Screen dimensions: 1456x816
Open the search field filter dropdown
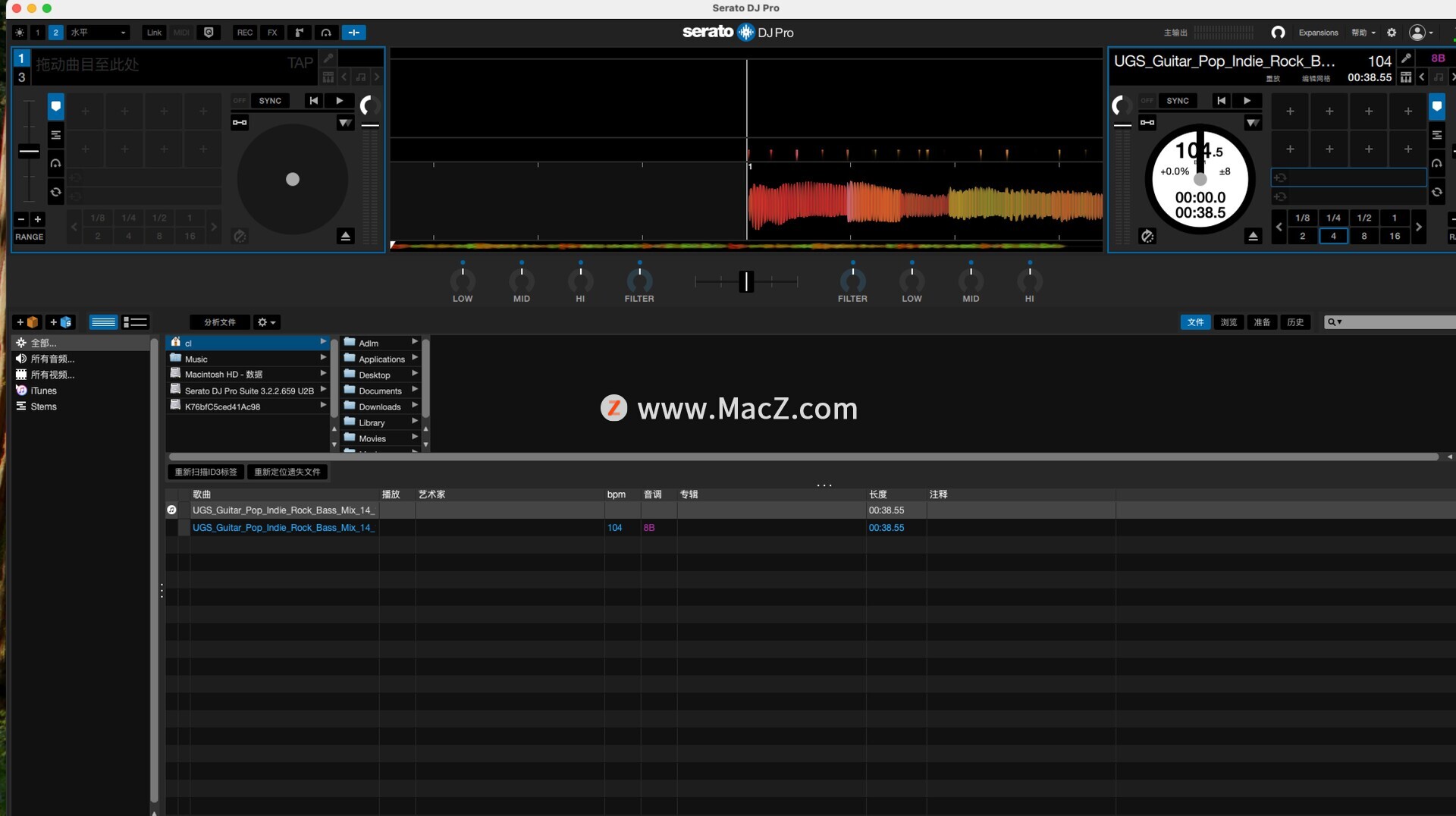tap(1335, 322)
